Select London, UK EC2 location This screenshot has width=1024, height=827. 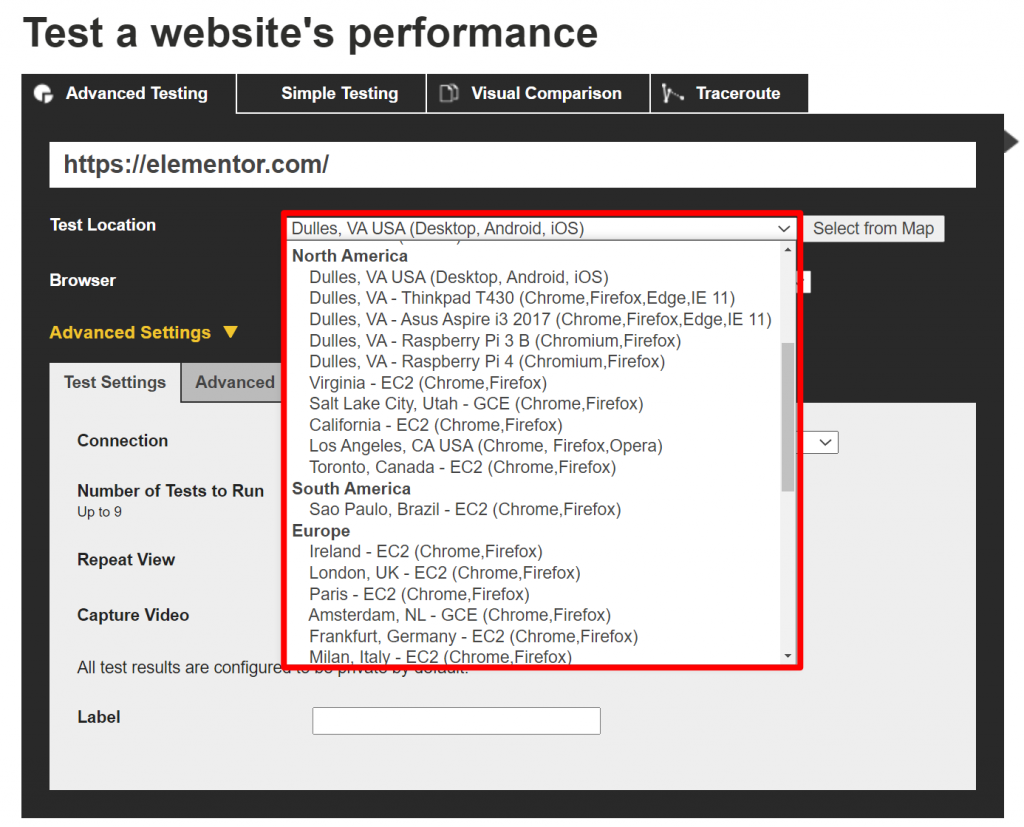coord(444,573)
